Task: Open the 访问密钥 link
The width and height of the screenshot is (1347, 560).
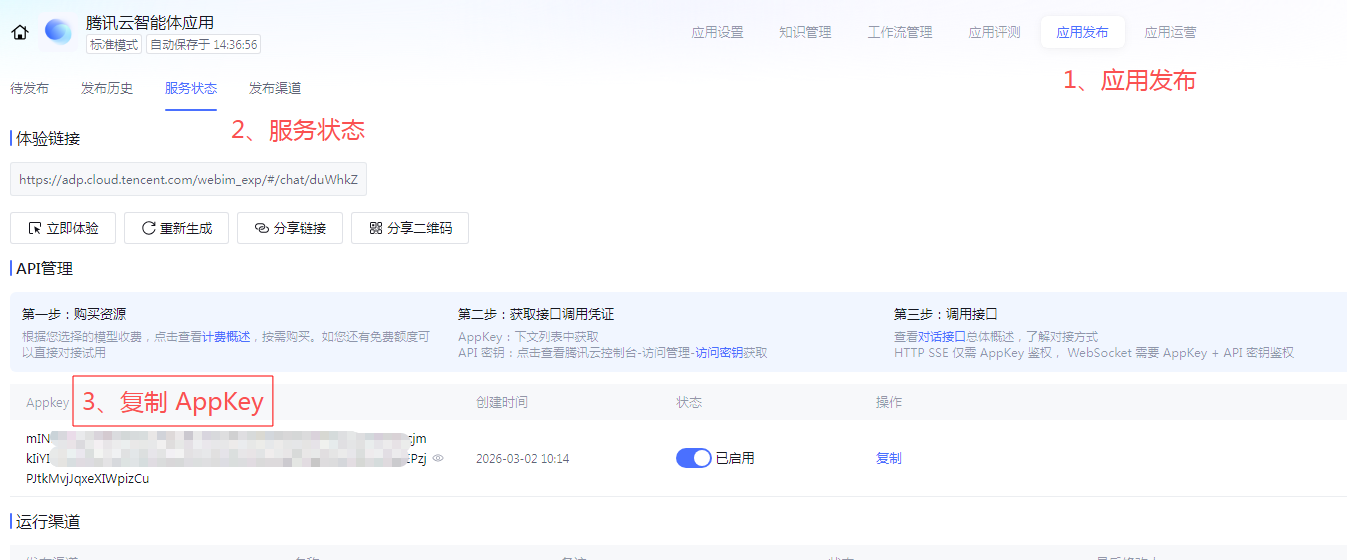Action: coord(719,353)
